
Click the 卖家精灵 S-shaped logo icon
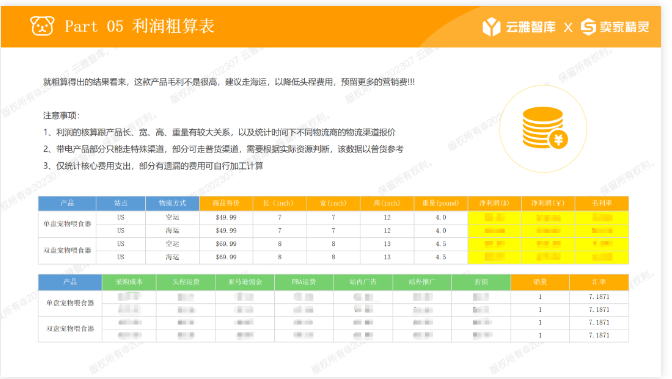[588, 27]
